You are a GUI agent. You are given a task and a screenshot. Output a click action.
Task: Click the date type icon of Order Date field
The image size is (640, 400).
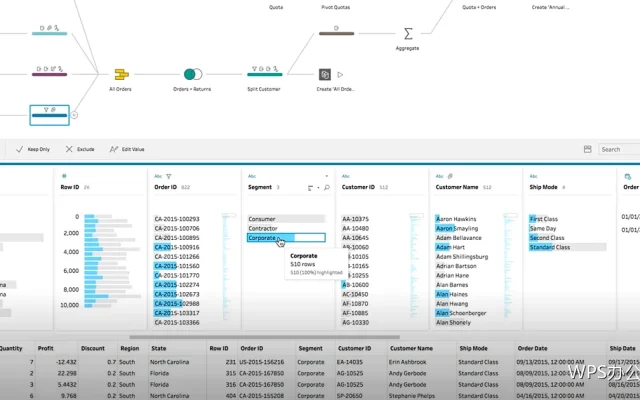(x=627, y=176)
